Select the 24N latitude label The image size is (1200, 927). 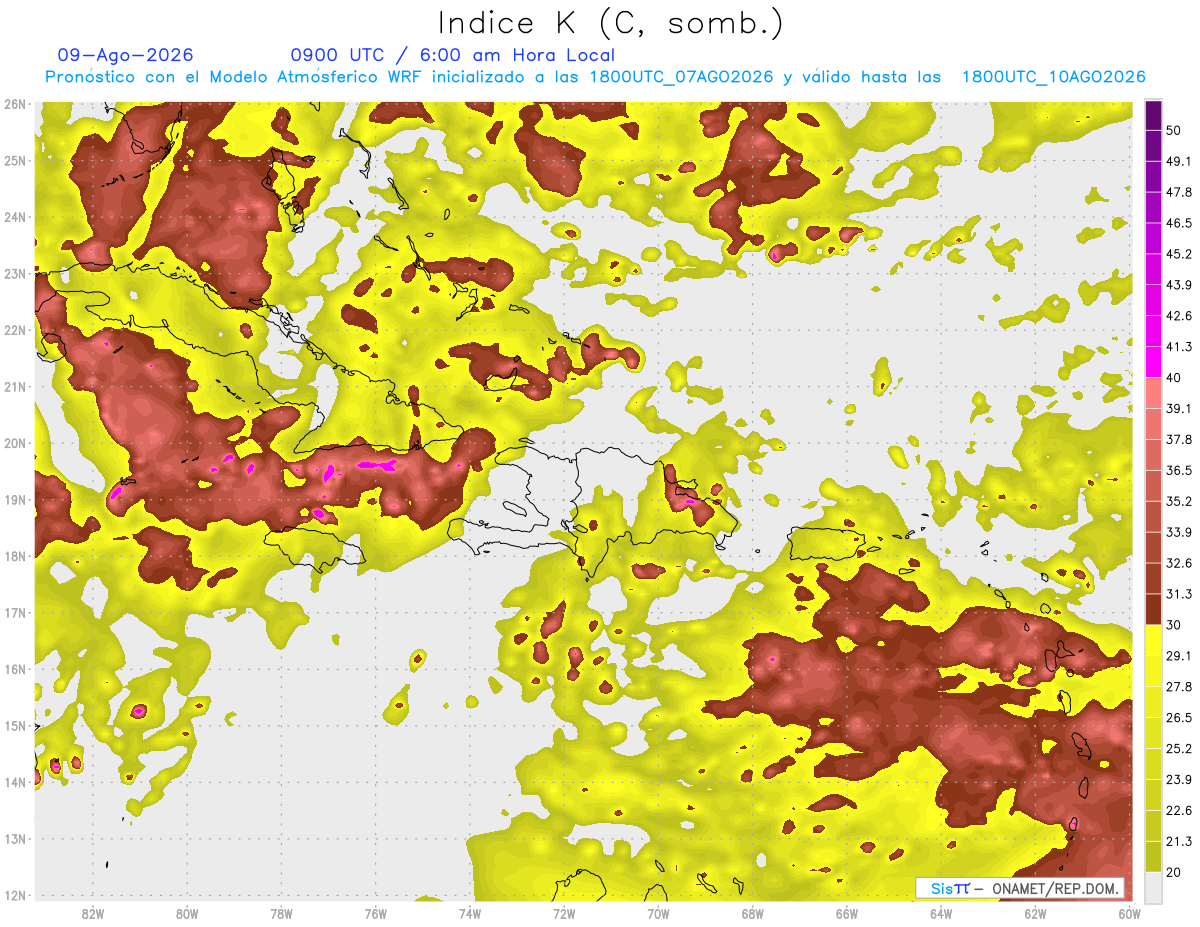pos(15,217)
